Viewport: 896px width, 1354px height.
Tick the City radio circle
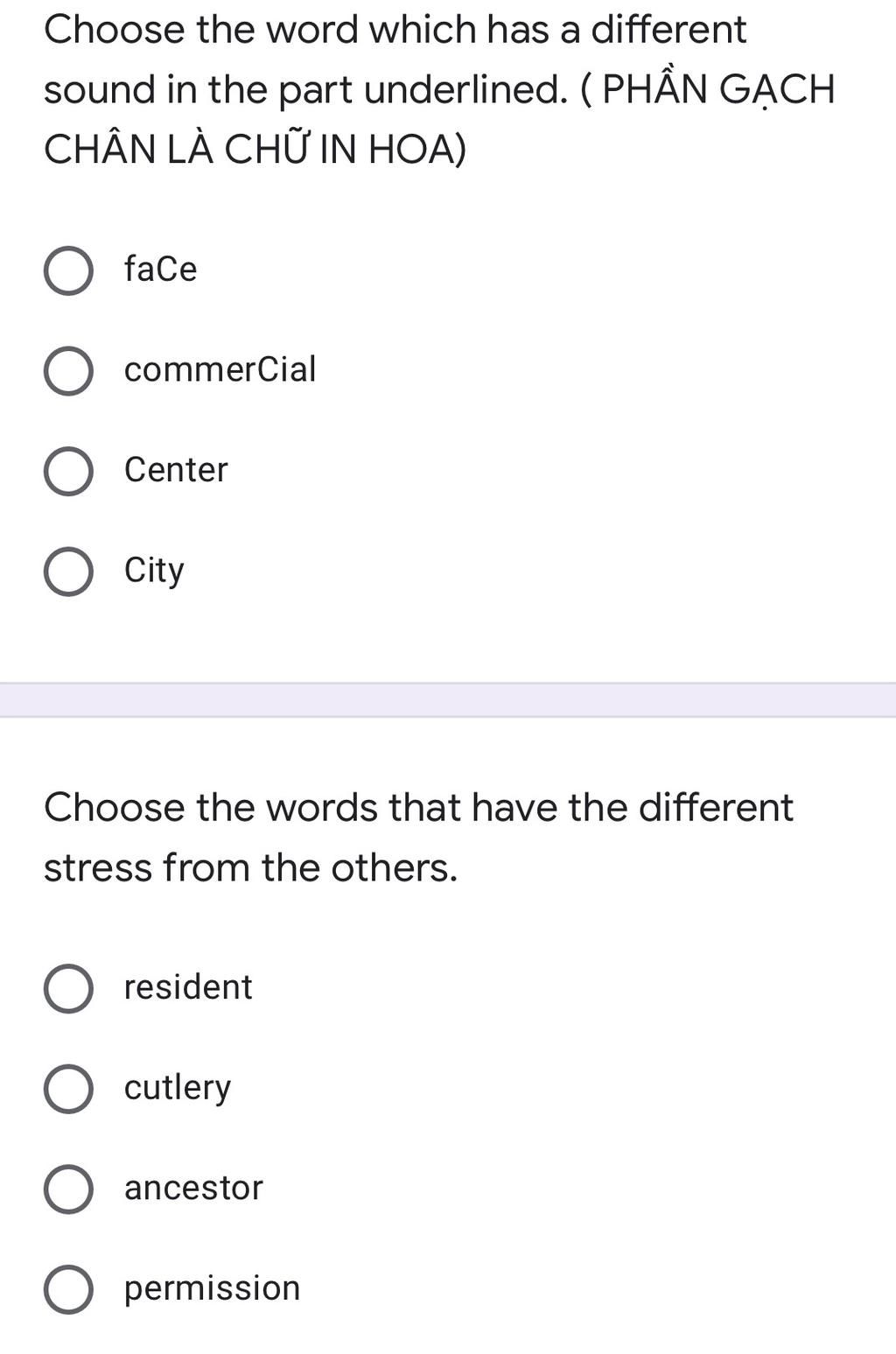68,572
